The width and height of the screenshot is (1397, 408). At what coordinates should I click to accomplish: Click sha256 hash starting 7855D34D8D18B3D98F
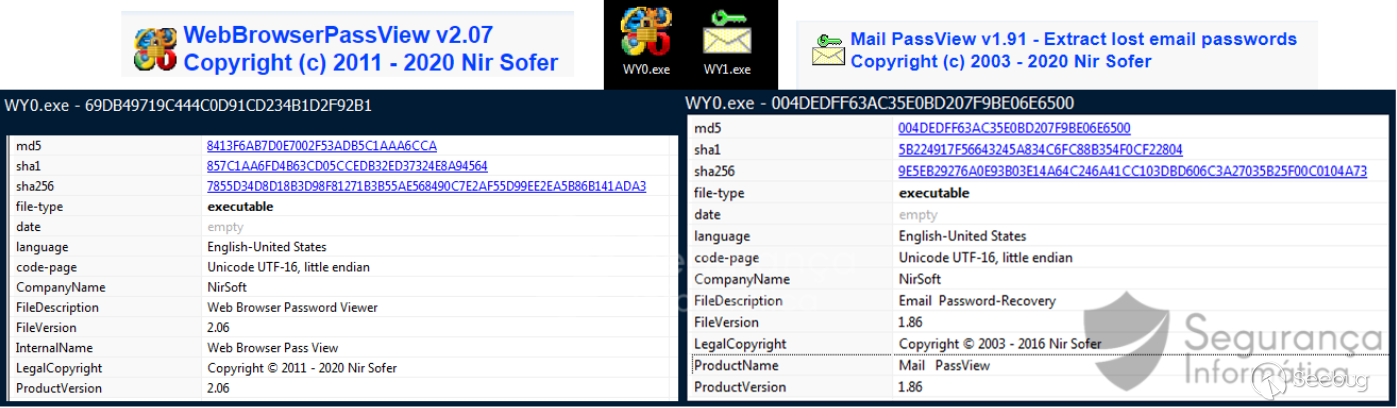coord(426,186)
